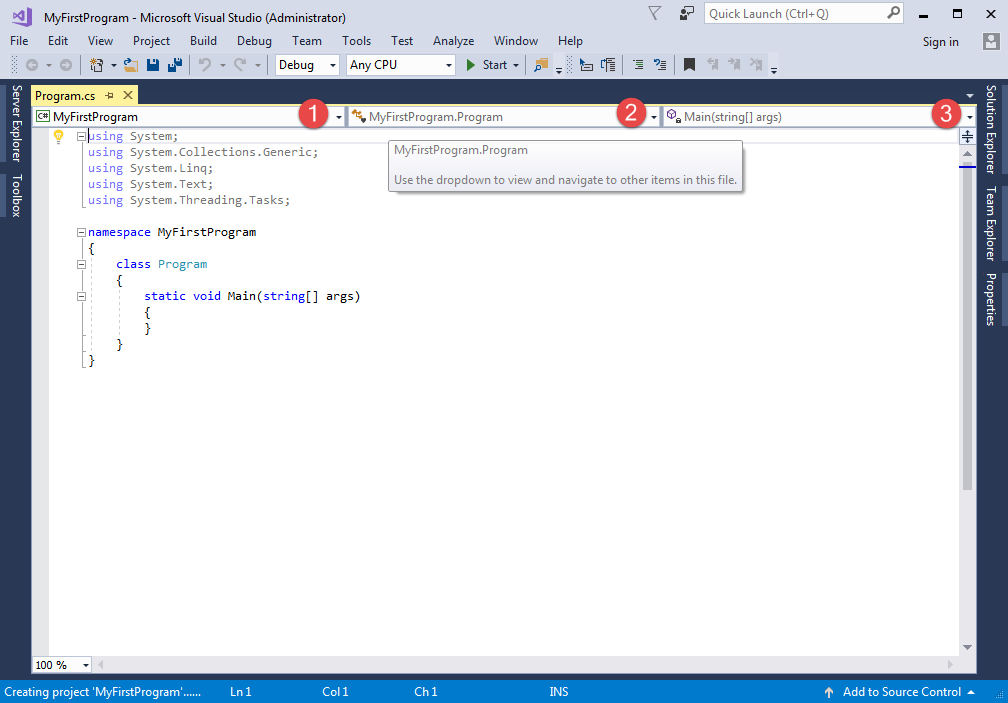Collapse the Main method block
1008x703 pixels.
82,296
